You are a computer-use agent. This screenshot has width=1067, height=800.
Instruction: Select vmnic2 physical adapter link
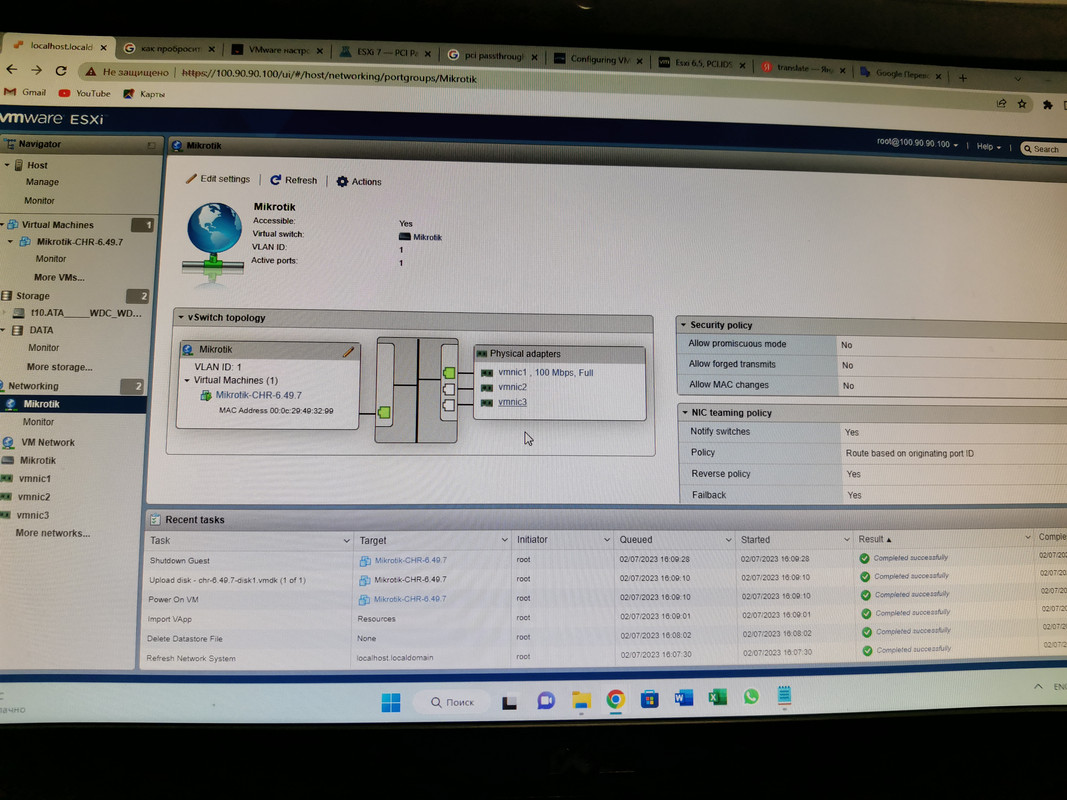pyautogui.click(x=512, y=387)
